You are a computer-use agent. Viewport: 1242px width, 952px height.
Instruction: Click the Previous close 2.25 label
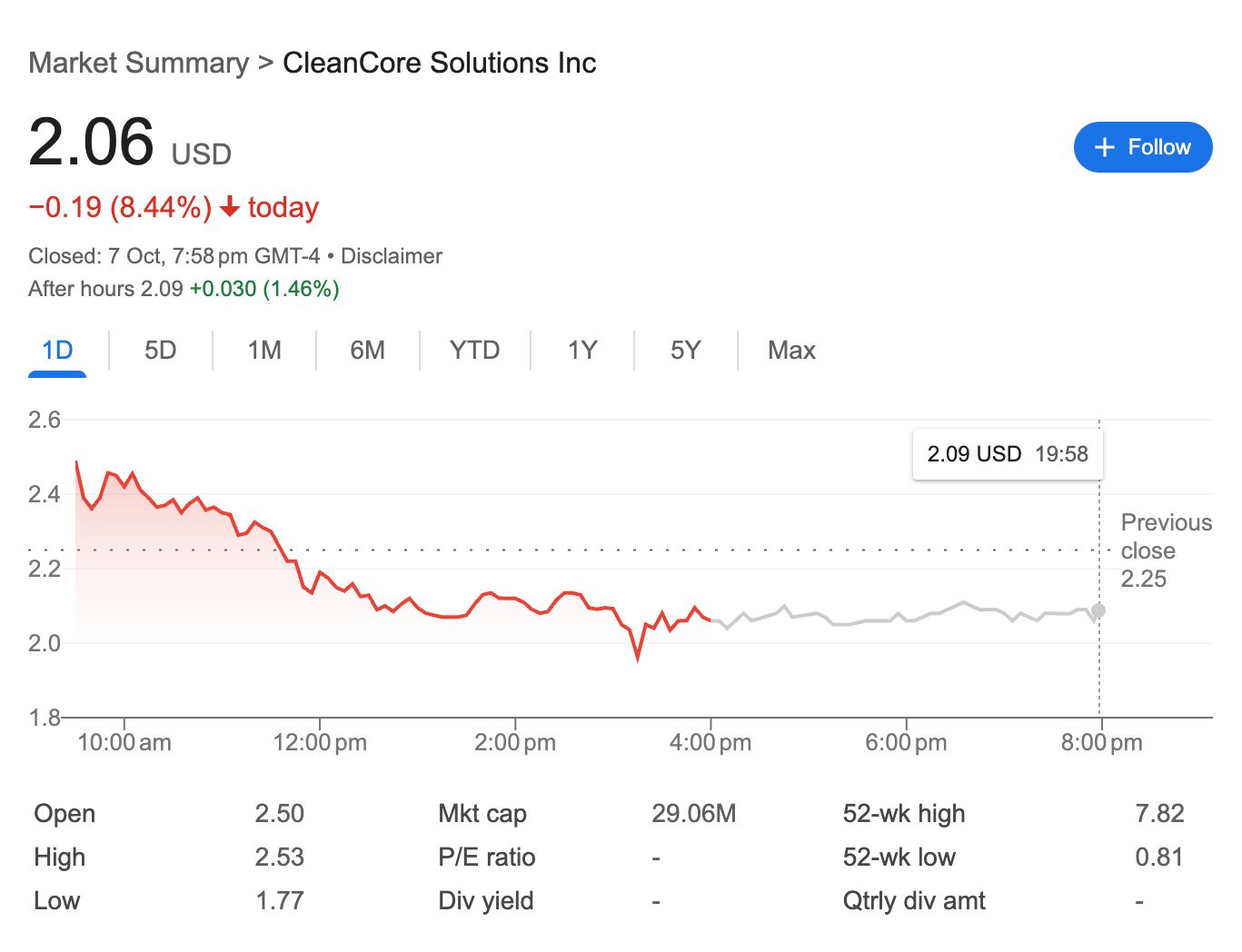click(1166, 550)
